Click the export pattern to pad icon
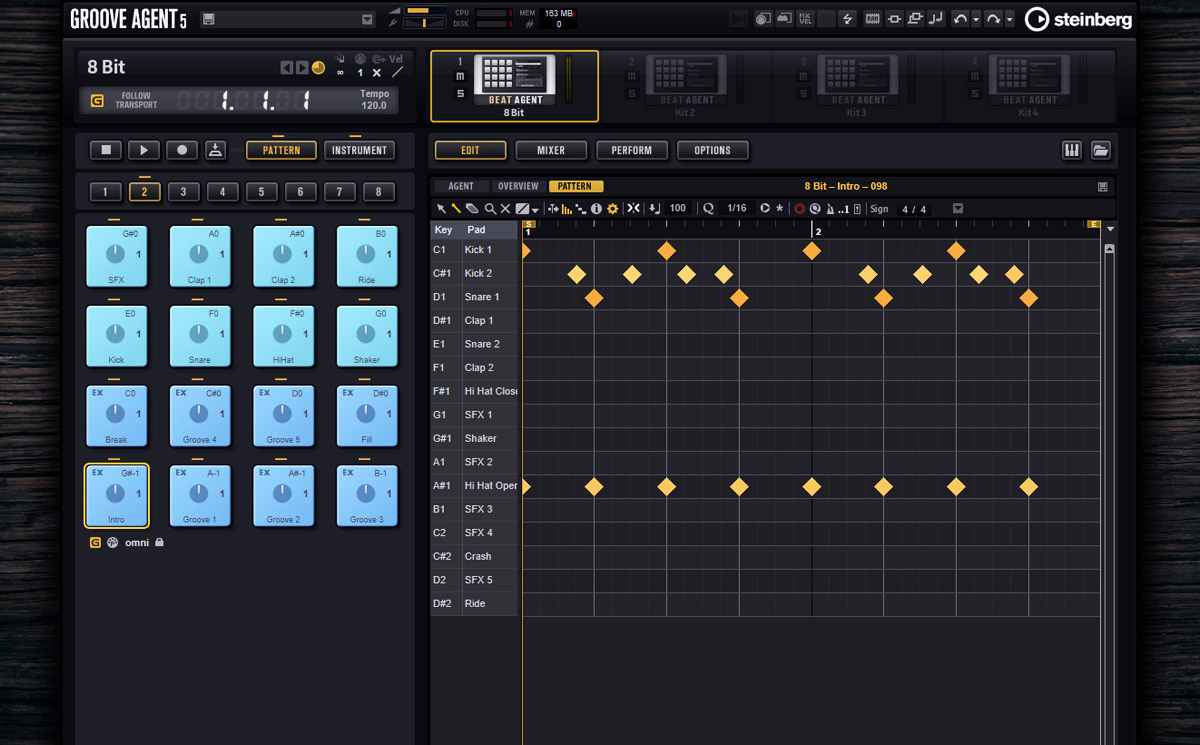The height and width of the screenshot is (745, 1200). coord(215,150)
